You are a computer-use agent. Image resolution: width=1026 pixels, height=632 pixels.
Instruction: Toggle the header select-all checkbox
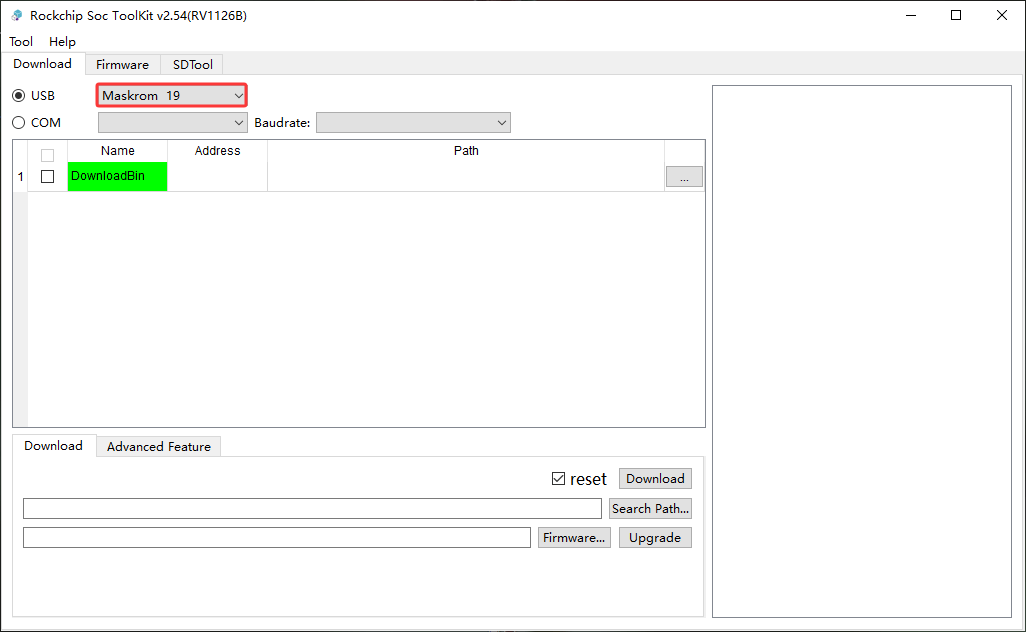click(47, 155)
